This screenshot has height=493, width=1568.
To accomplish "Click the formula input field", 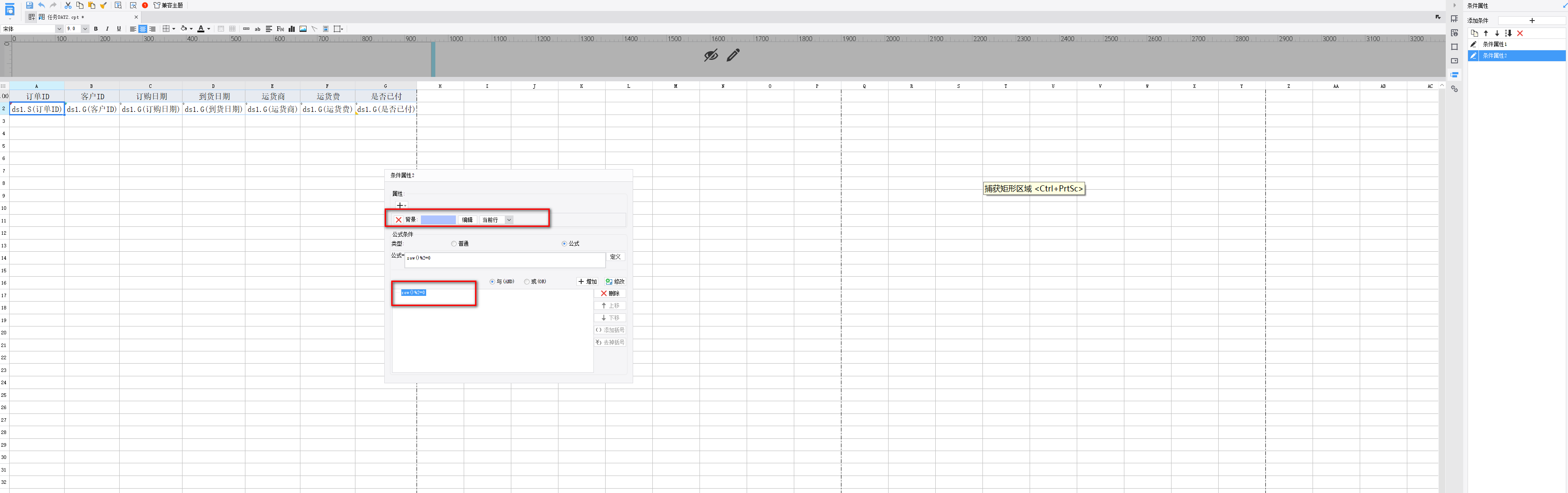I will [505, 260].
